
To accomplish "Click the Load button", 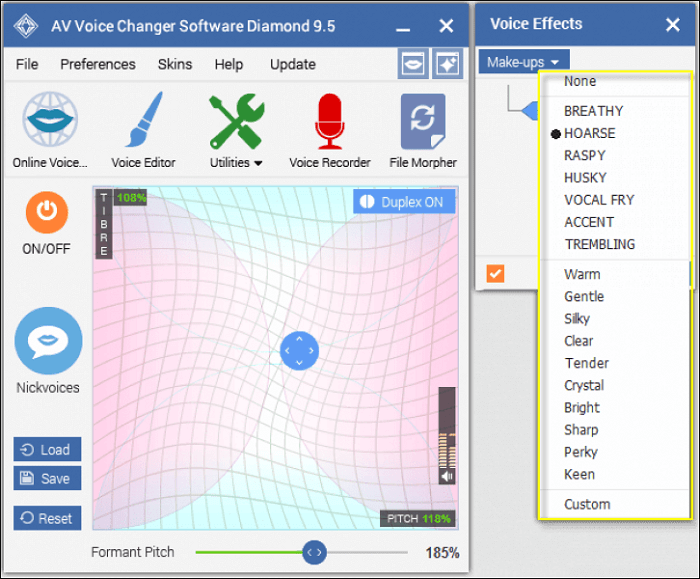I will pos(47,450).
